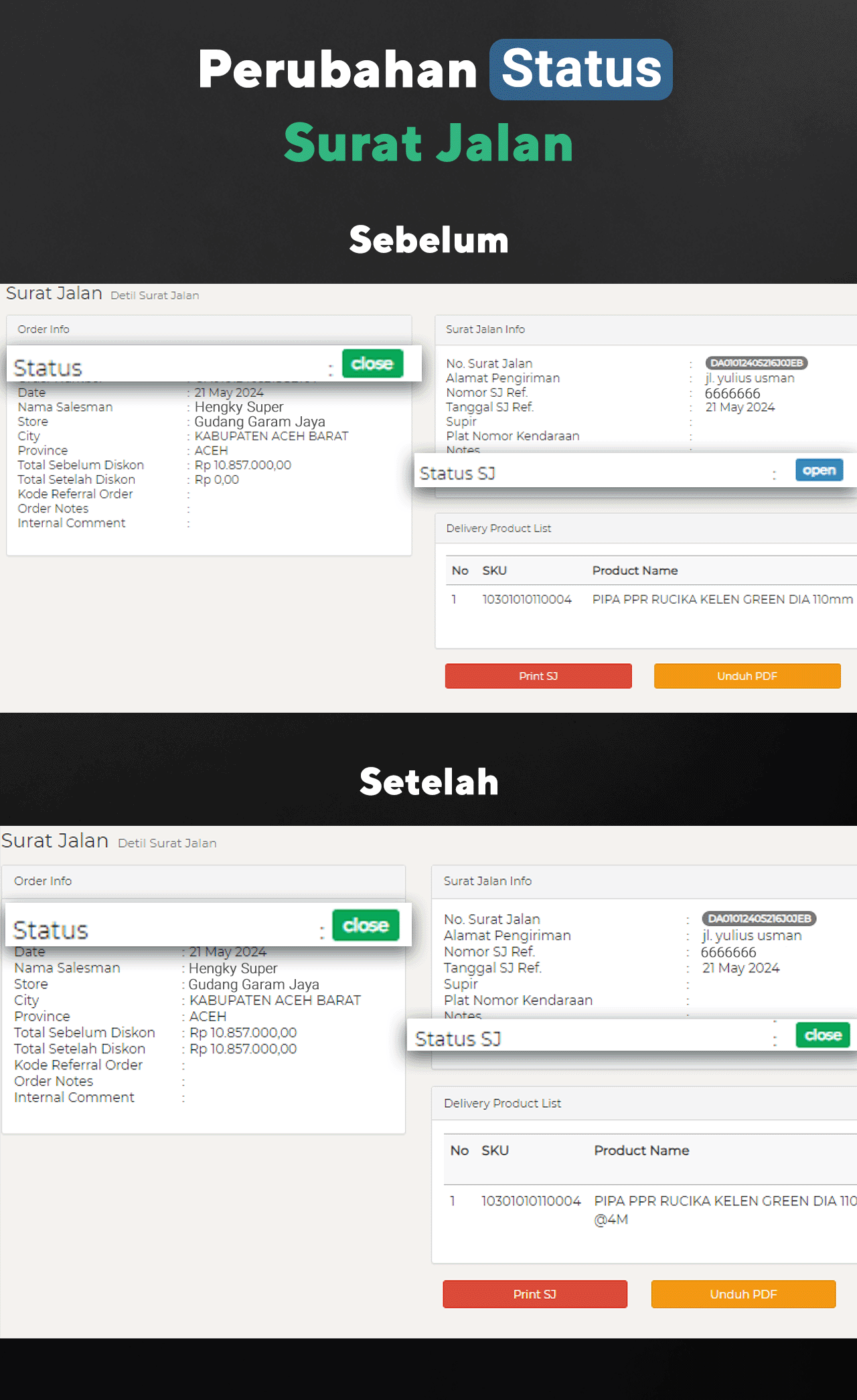The width and height of the screenshot is (857, 1400).
Task: Select SKU 10301010110004 row in Setelah table
Action: coord(530,1201)
